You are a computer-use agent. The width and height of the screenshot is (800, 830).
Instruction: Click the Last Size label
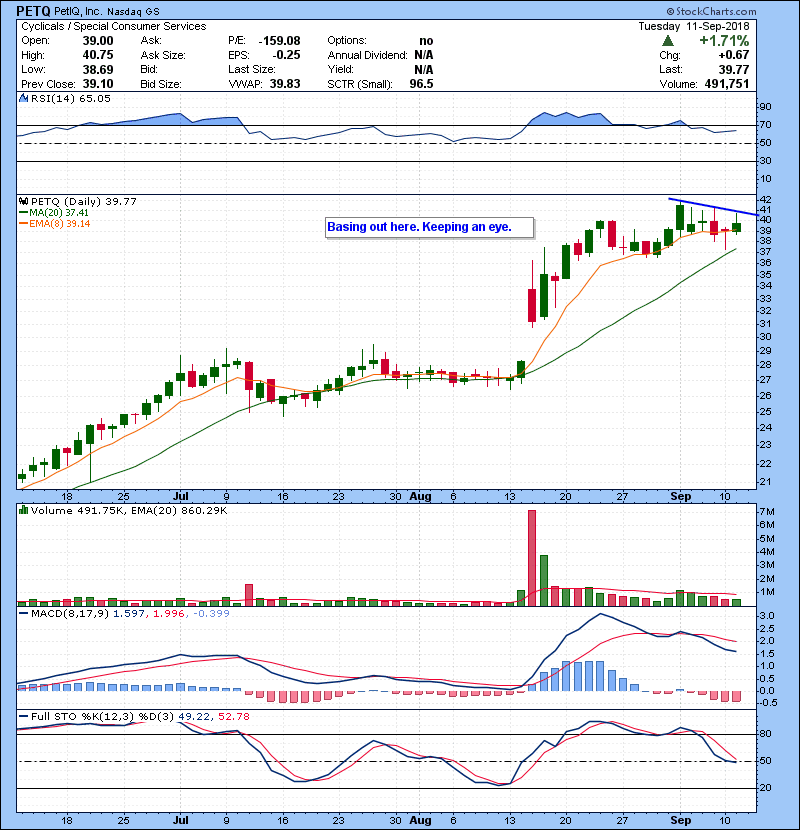(x=251, y=69)
